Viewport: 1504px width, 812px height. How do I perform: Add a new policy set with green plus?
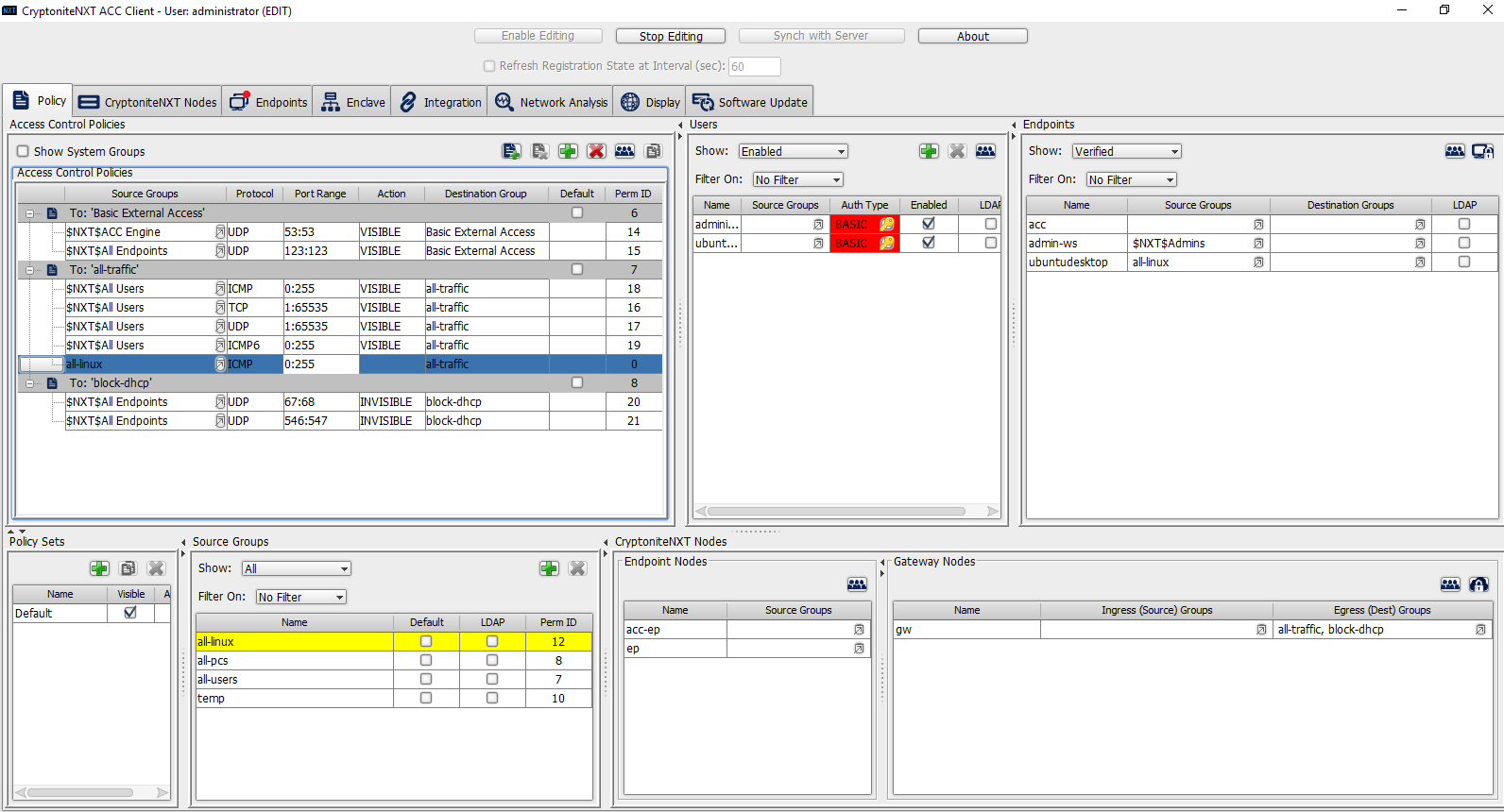pos(99,568)
